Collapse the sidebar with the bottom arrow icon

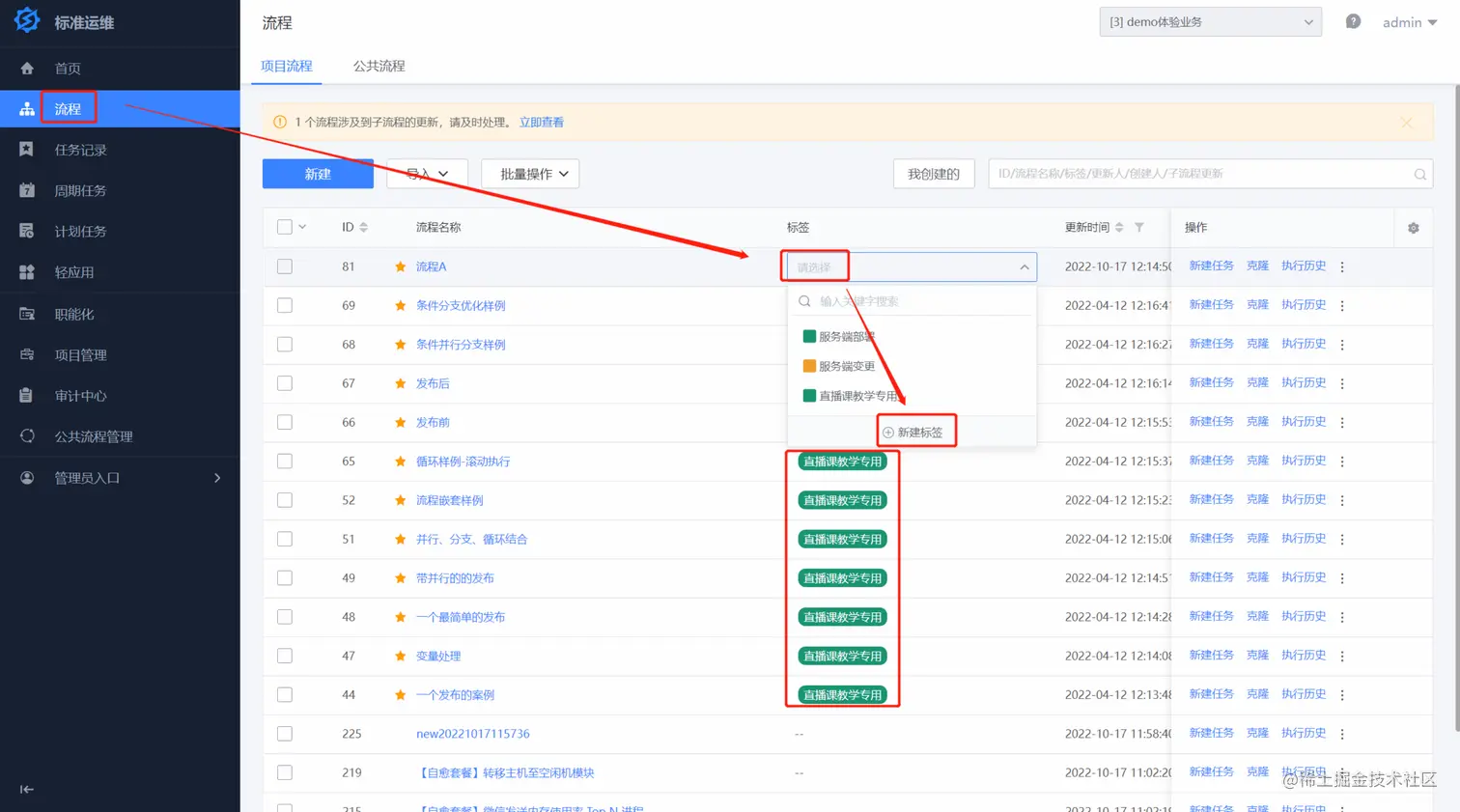27,789
